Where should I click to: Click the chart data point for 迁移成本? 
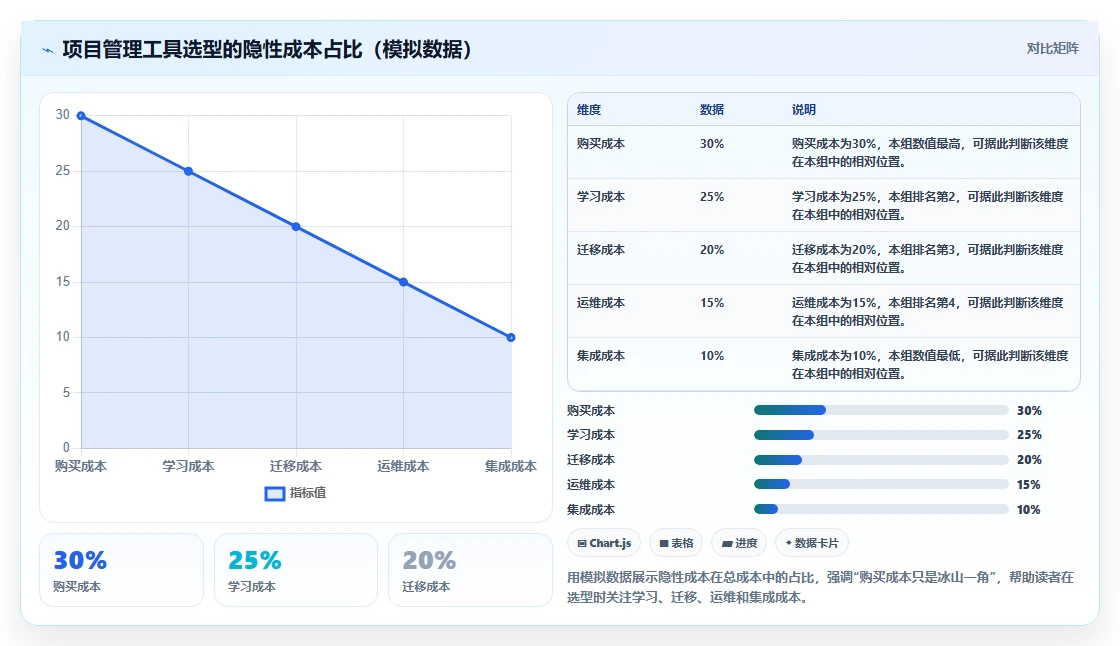coord(296,227)
